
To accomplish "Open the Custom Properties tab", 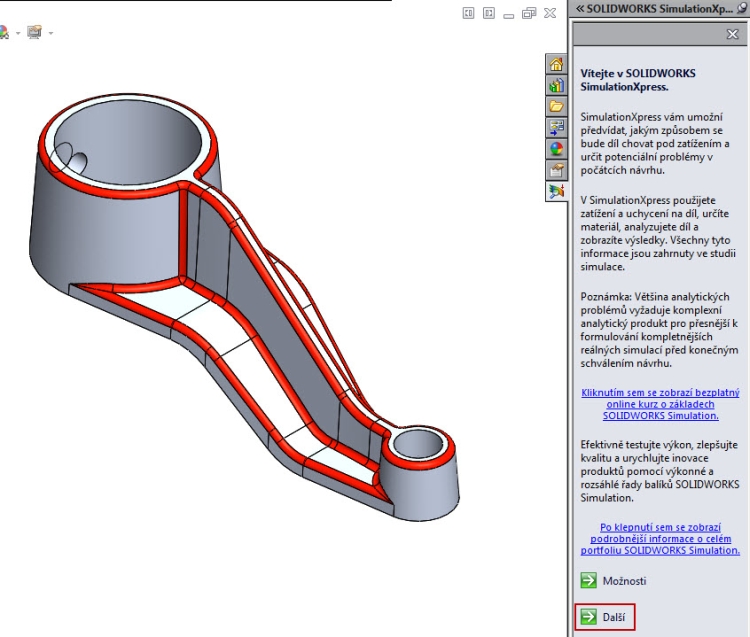I will [x=556, y=170].
